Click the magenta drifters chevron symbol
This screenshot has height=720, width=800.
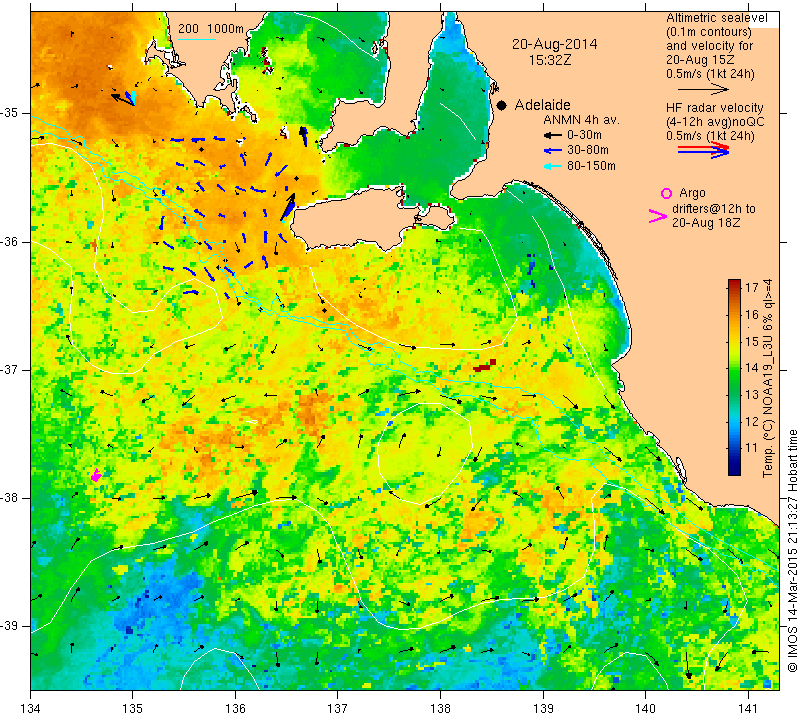657,216
